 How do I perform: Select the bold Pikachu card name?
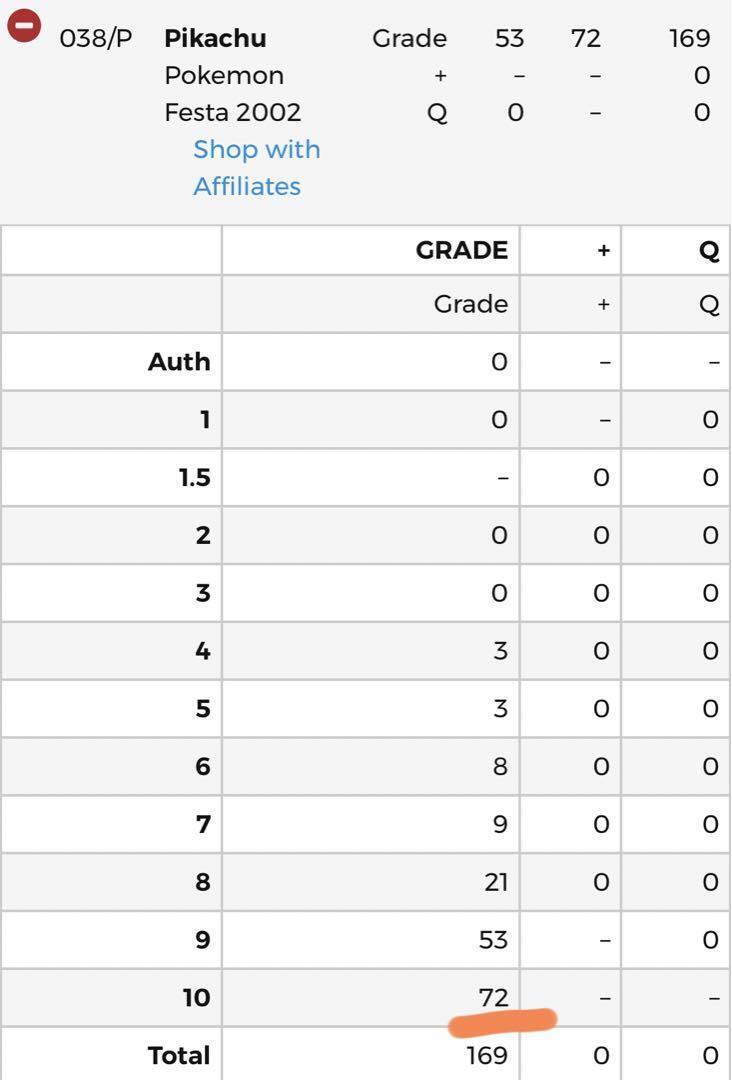(x=215, y=39)
